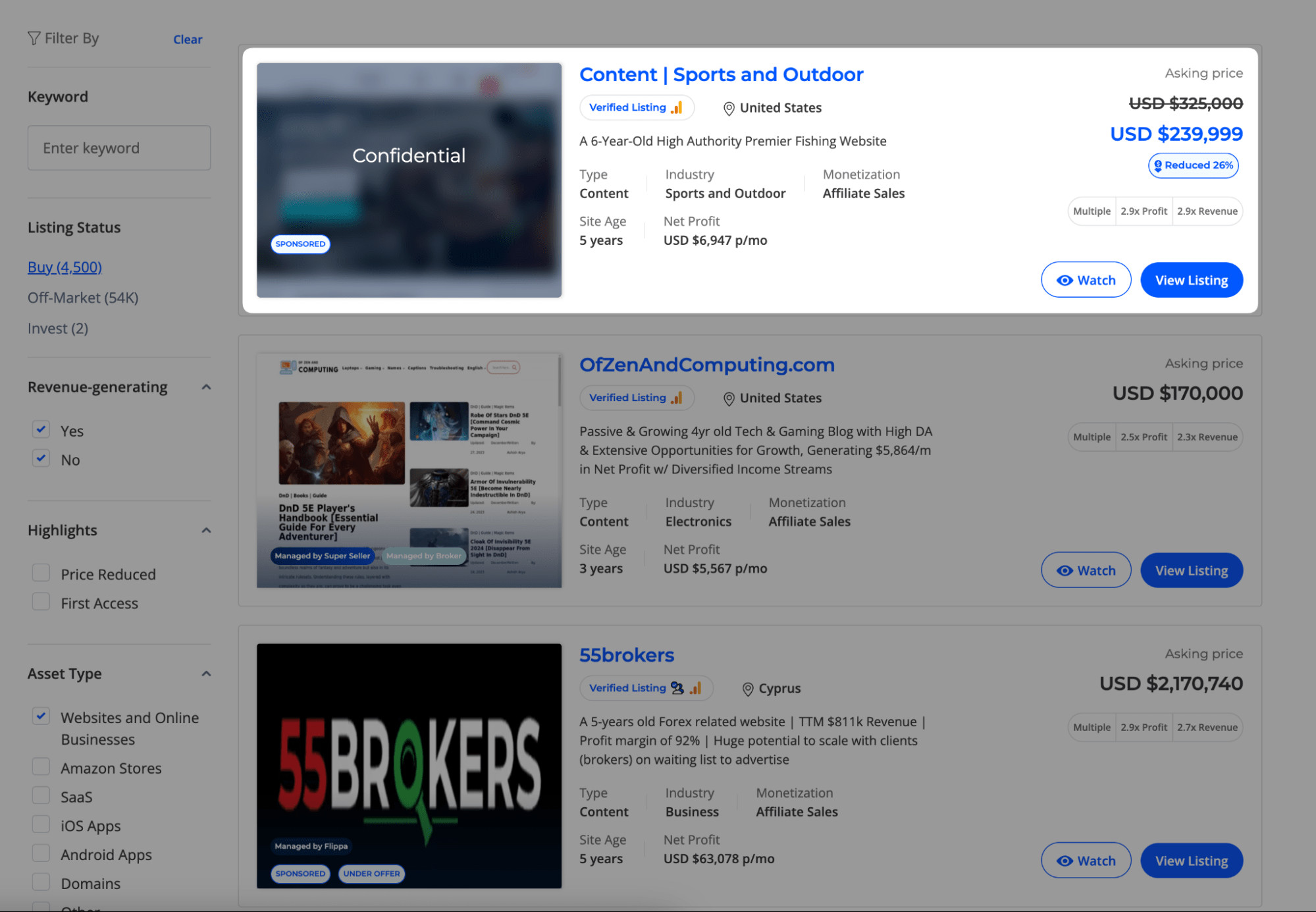Uncheck the Yes revenue-generating checkbox
Viewport: 1316px width, 912px height.
41,429
